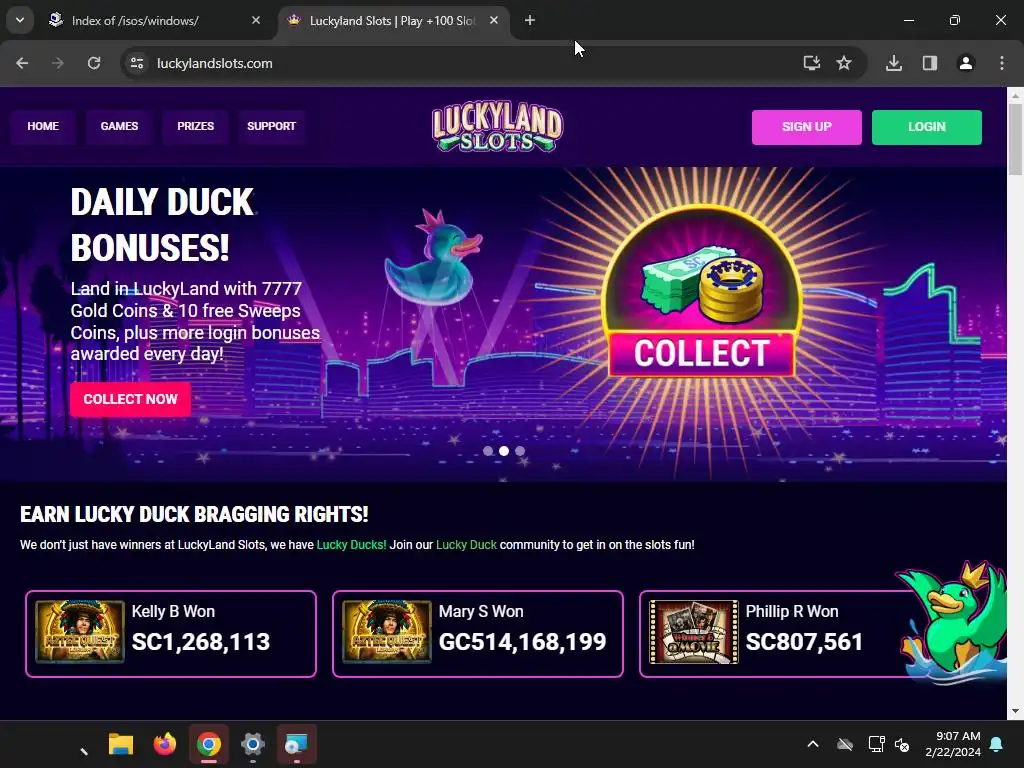
Task: Select the first carousel dot
Action: 488,451
